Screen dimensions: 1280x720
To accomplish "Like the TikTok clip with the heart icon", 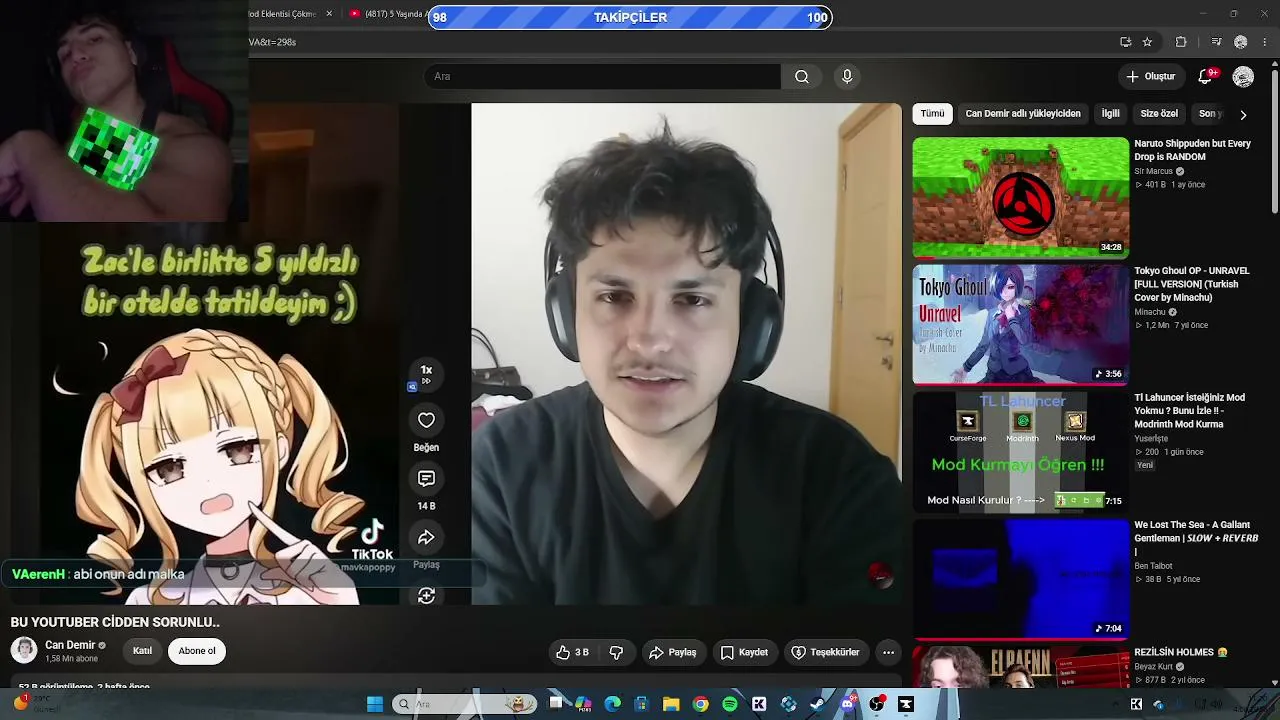I will 426,420.
